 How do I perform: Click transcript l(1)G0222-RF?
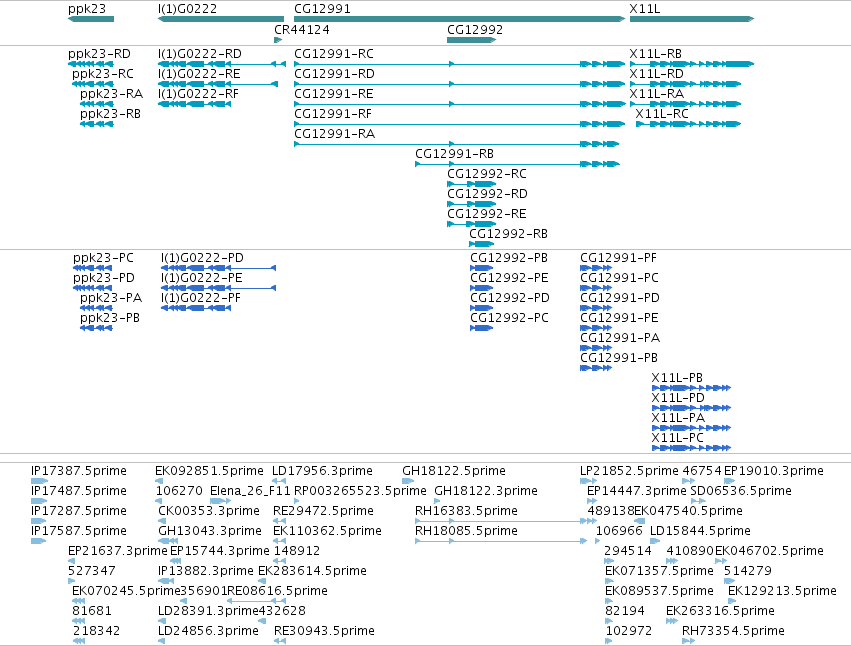pos(198,94)
